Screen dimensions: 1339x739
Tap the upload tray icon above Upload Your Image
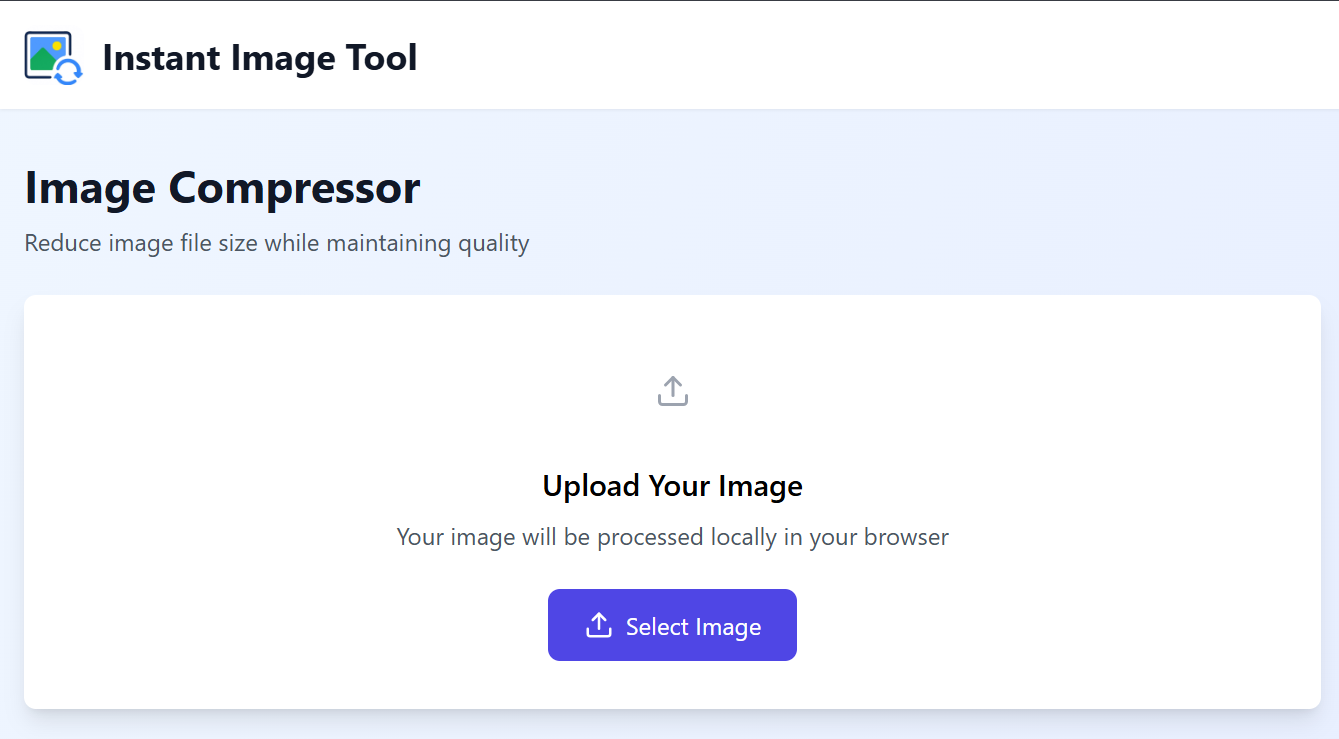tap(672, 390)
